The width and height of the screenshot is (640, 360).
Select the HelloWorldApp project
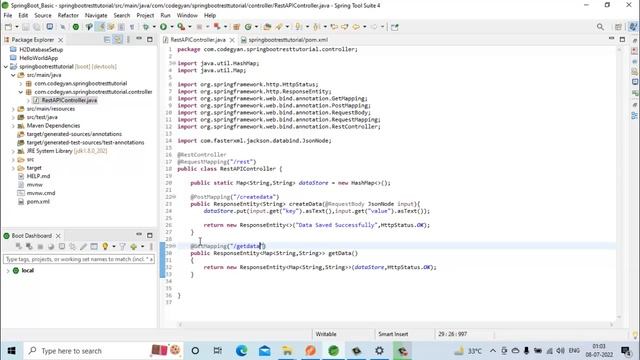click(38, 58)
